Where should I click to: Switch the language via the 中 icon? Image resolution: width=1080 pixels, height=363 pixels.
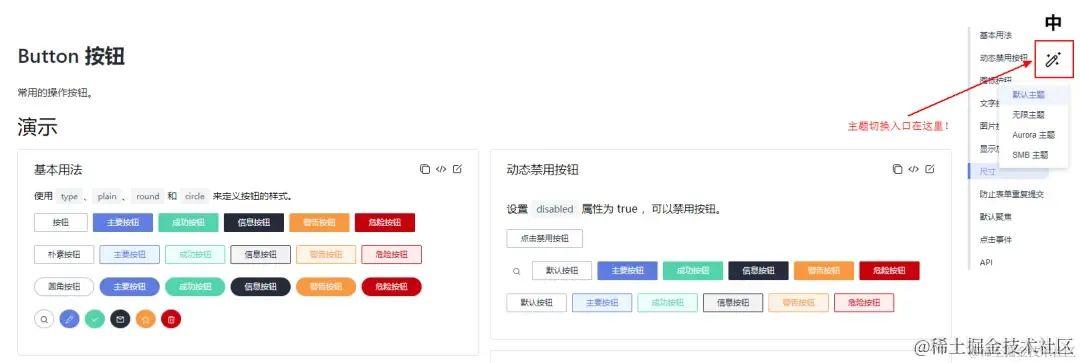pyautogui.click(x=1053, y=23)
